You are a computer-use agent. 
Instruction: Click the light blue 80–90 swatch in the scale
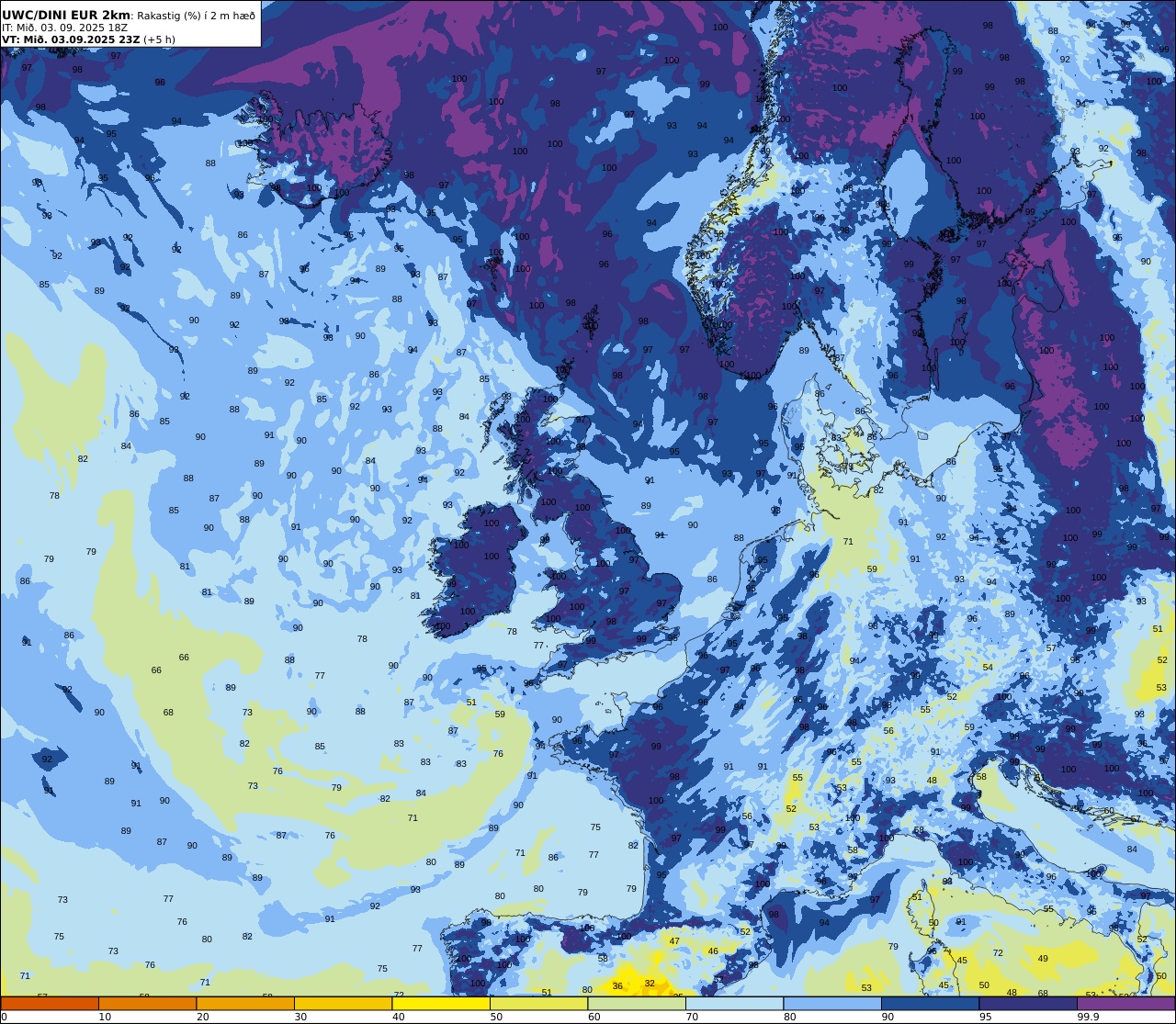click(x=832, y=1003)
